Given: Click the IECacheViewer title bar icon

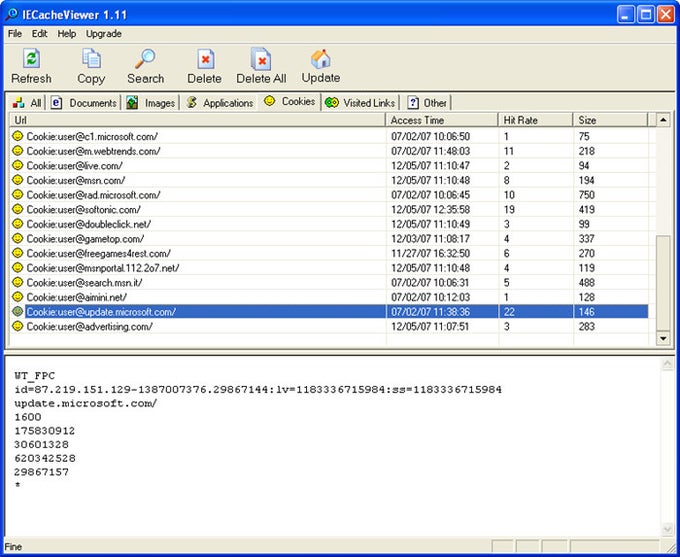Looking at the screenshot, I should 12,14.
